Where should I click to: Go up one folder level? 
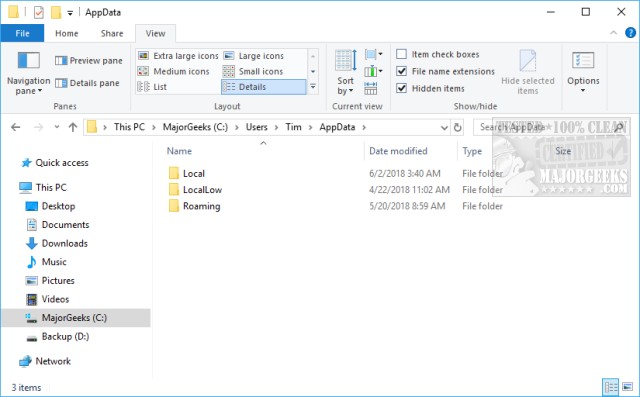[73, 127]
